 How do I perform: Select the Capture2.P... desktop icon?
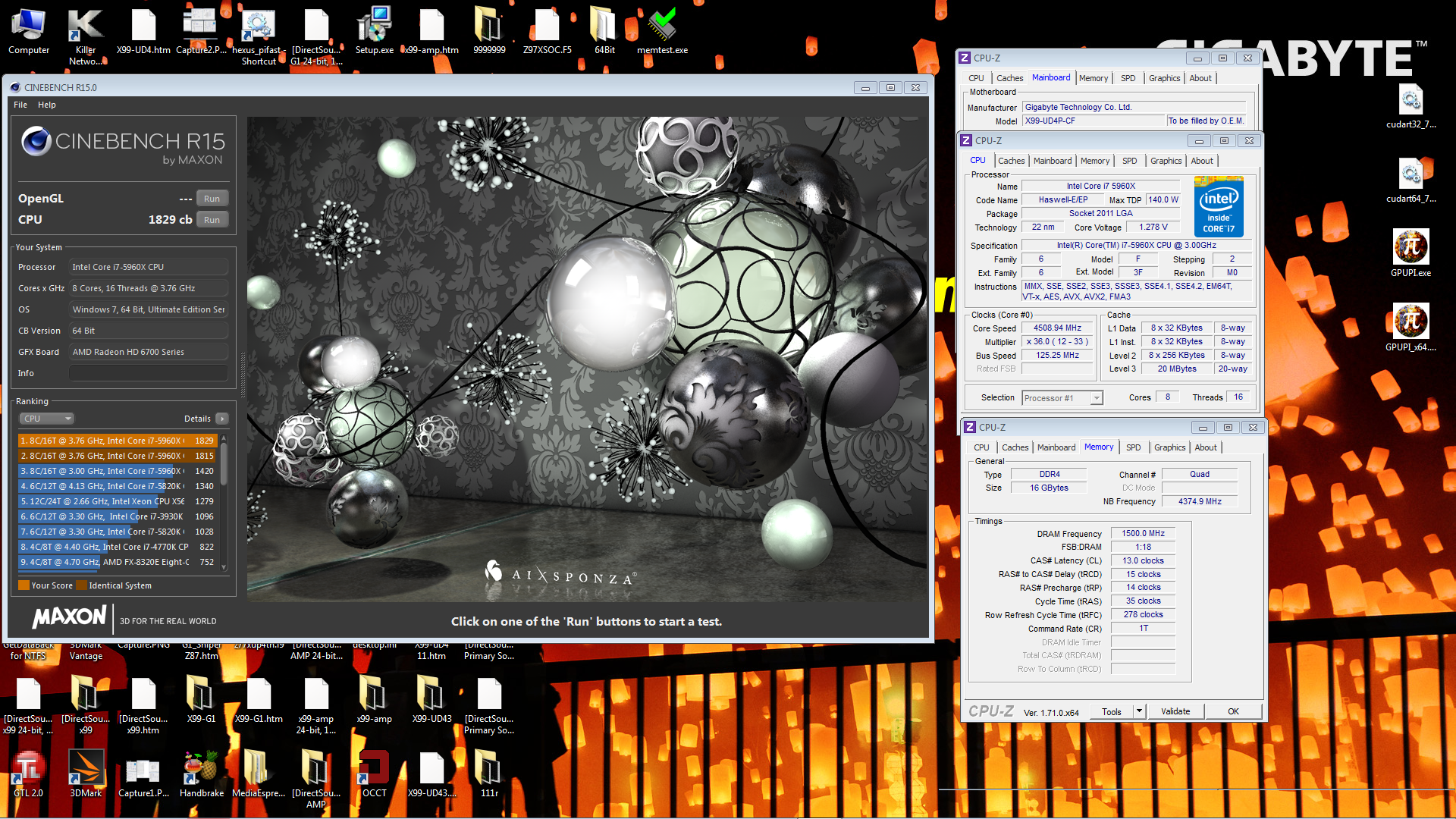pos(201,32)
